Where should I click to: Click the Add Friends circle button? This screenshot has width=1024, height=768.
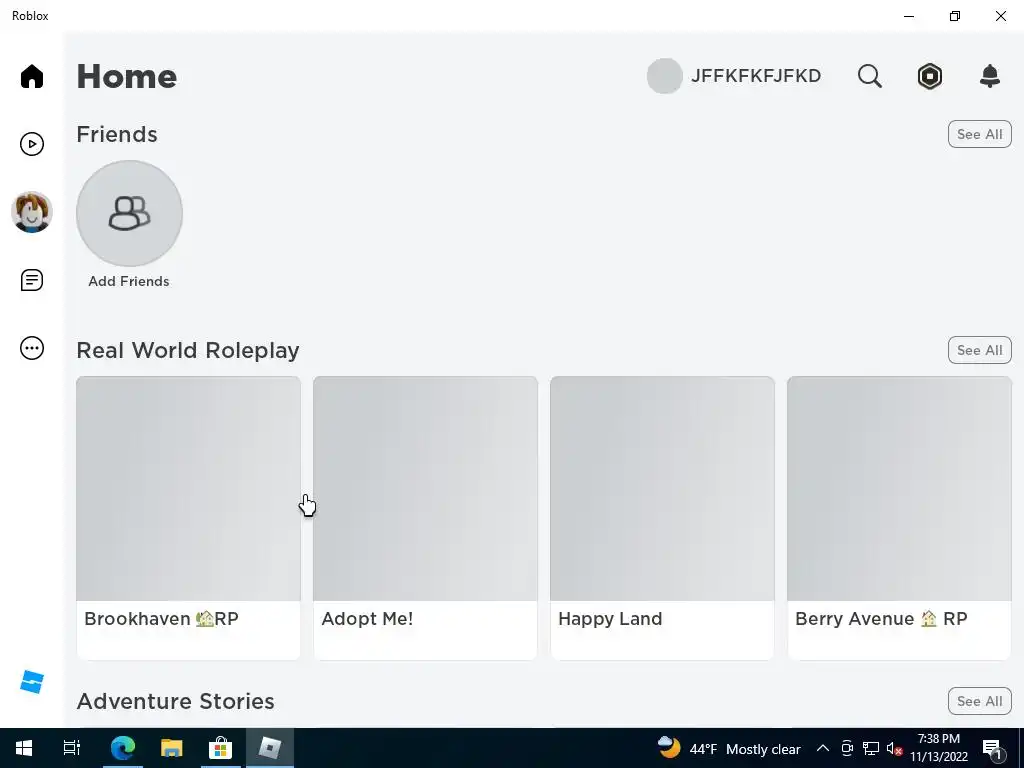[129, 214]
